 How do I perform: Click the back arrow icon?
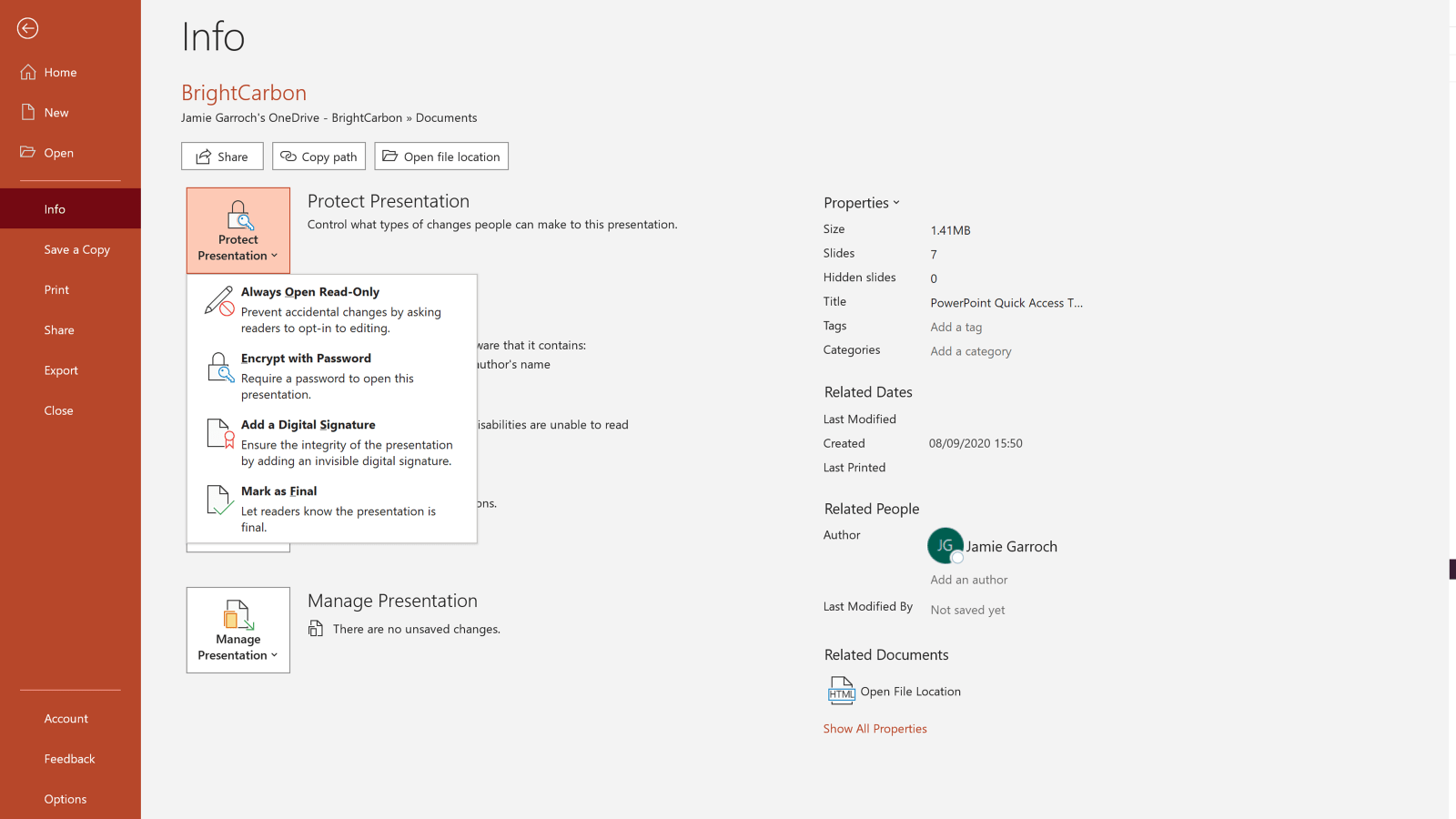pos(27,28)
